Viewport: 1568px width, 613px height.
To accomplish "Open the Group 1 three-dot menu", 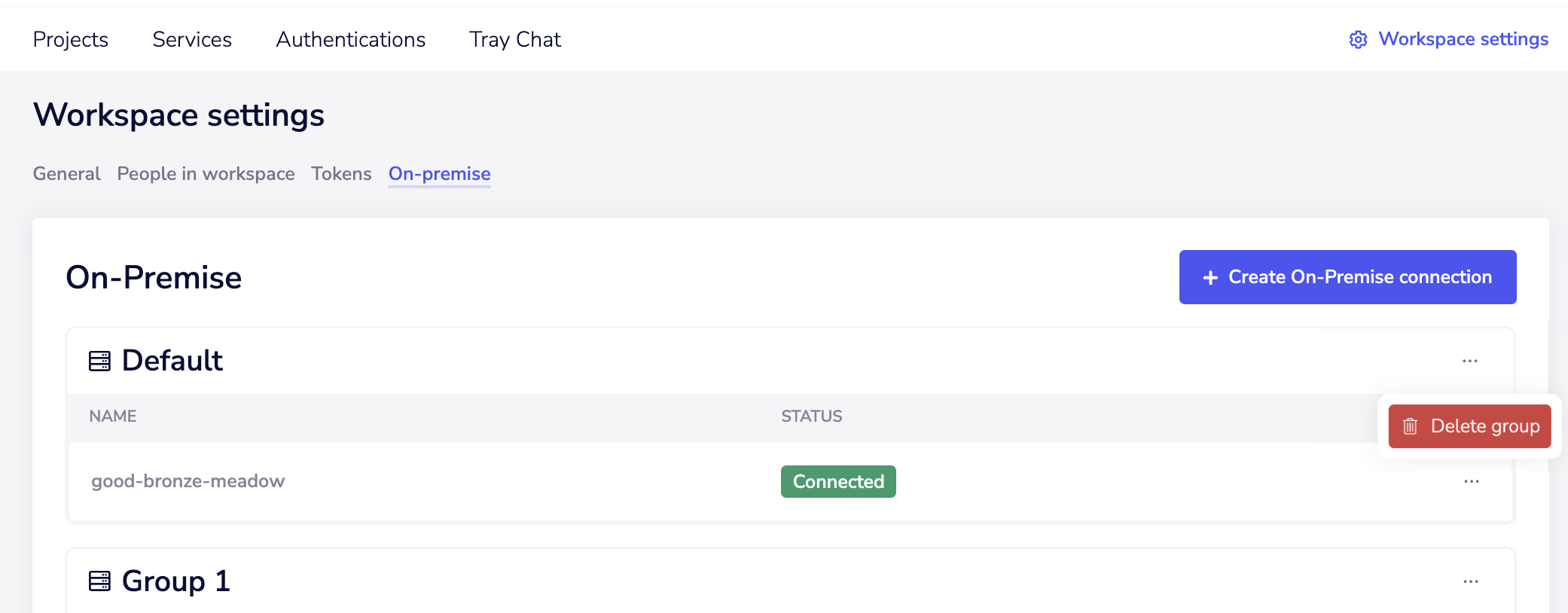I will click(x=1470, y=581).
